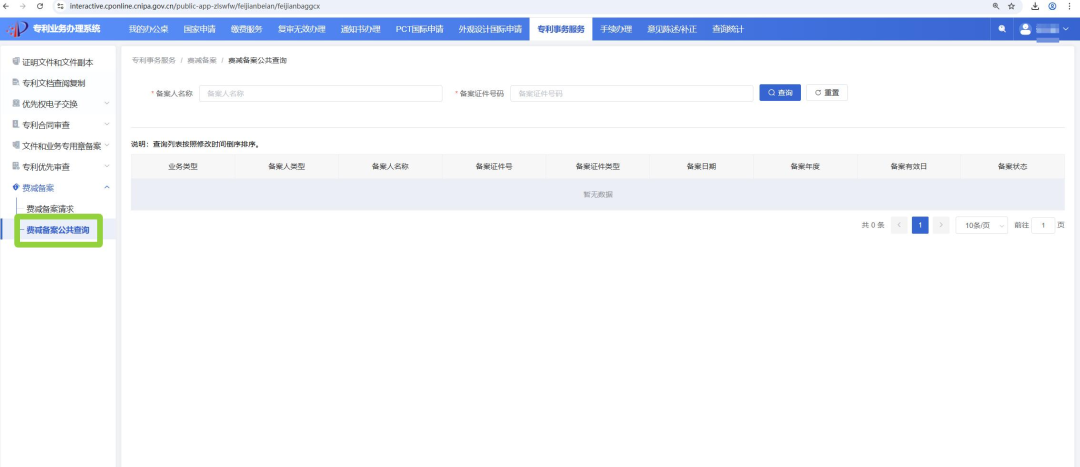Collapse the 费减备案 submenu chevron

click(107, 187)
